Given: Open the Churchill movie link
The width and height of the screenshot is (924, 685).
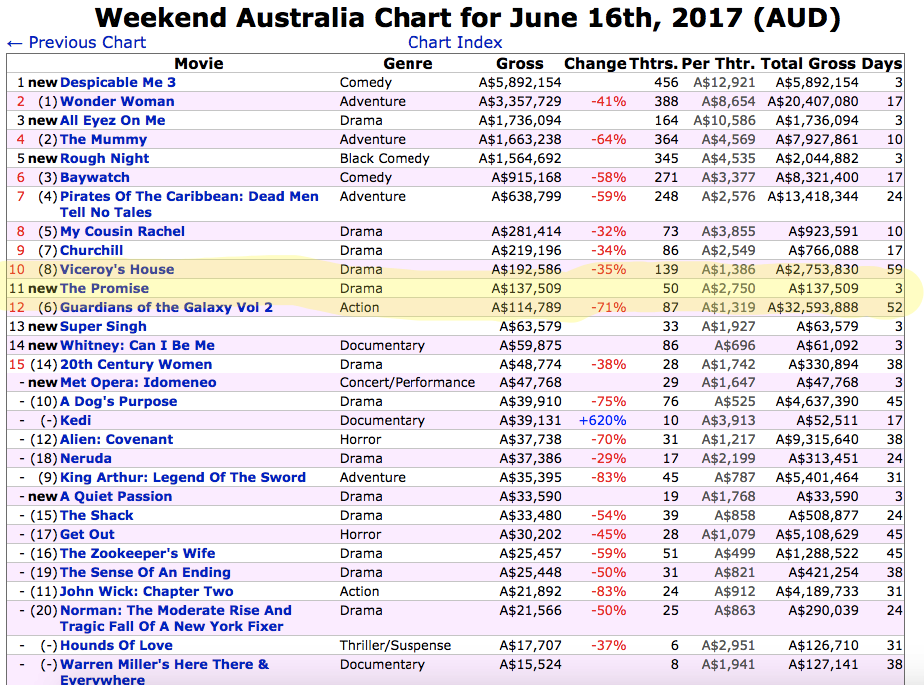Looking at the screenshot, I should (x=91, y=251).
